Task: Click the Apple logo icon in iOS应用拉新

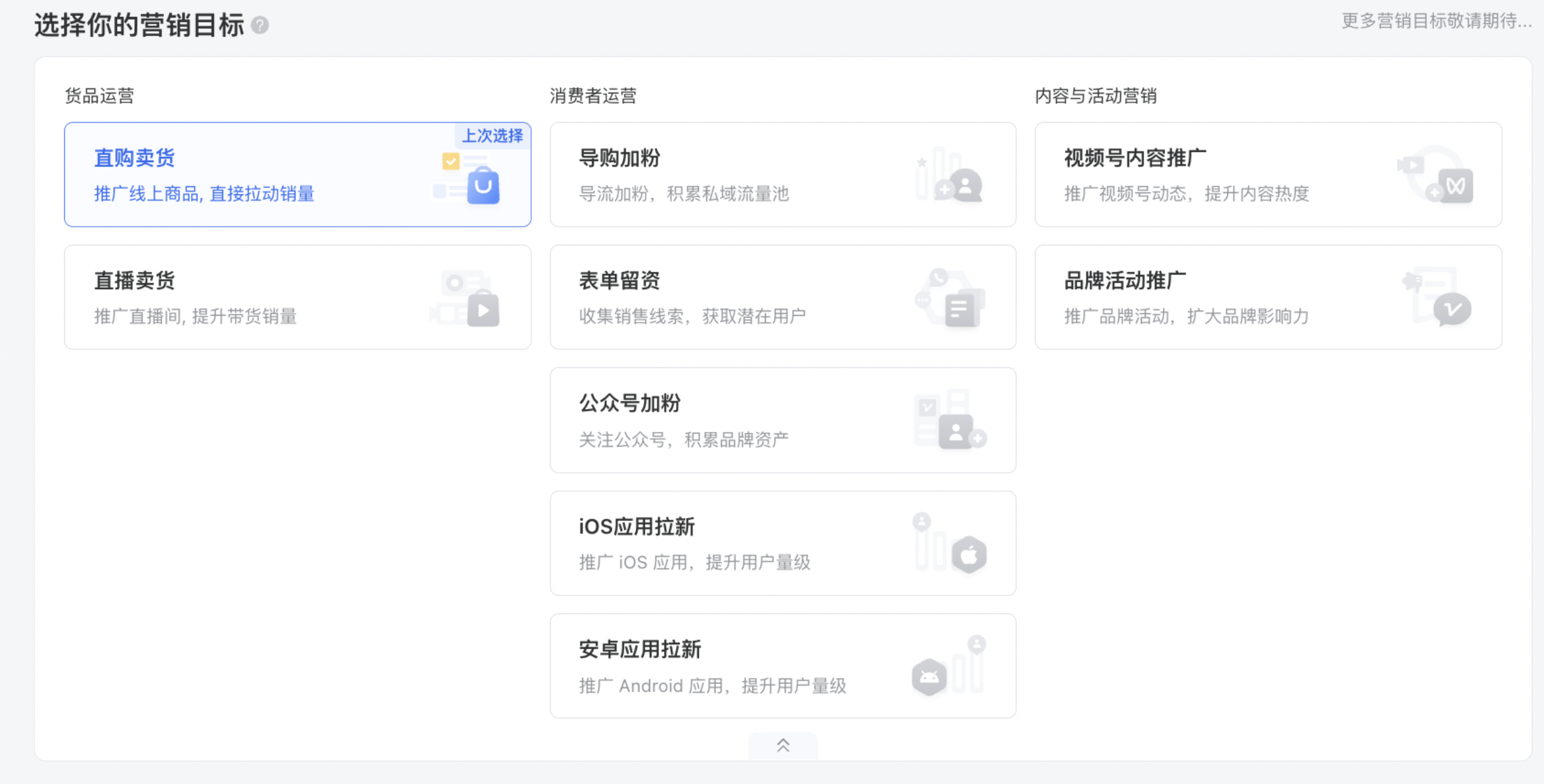Action: click(969, 555)
